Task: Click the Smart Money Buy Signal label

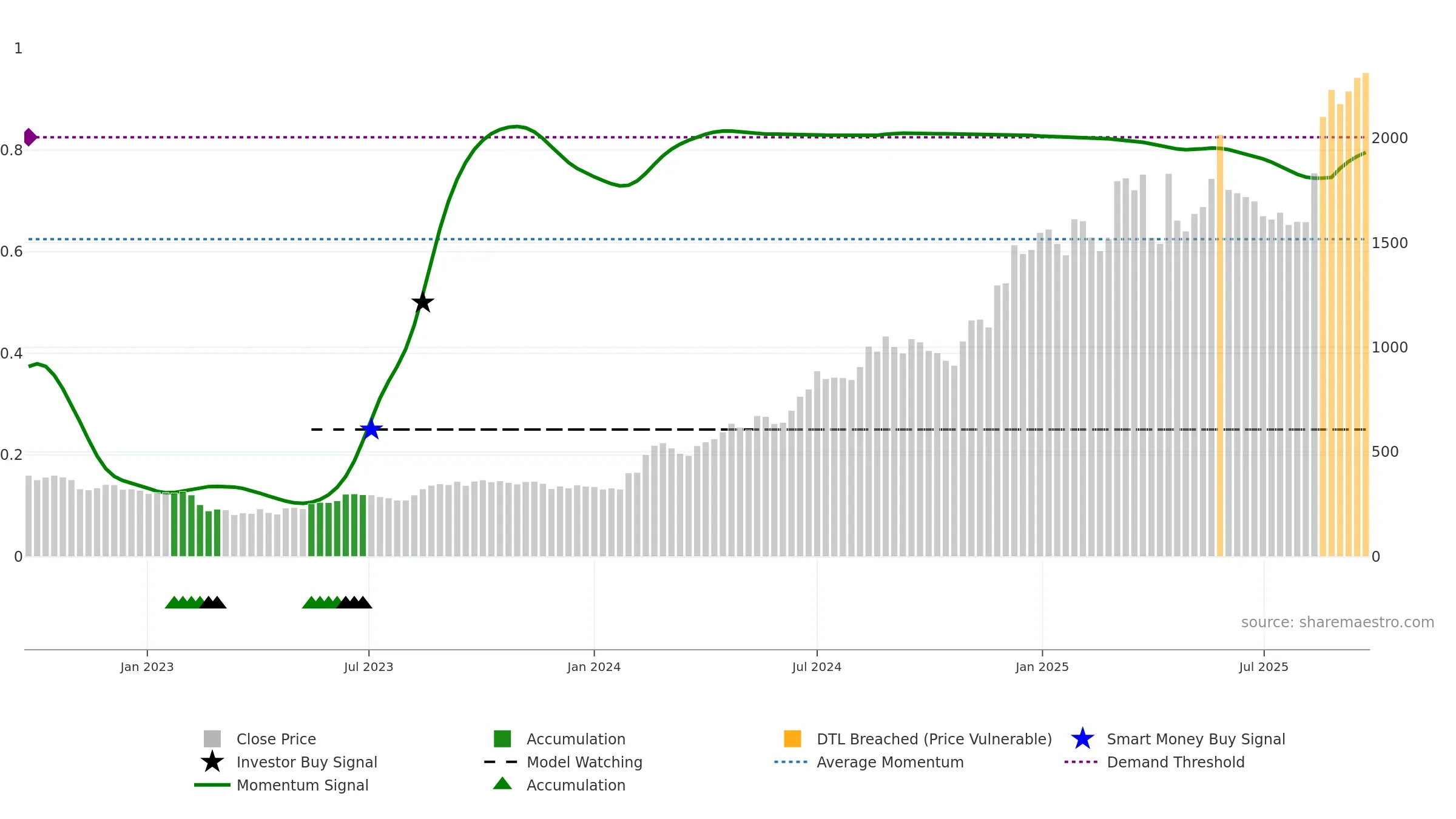Action: click(1196, 739)
